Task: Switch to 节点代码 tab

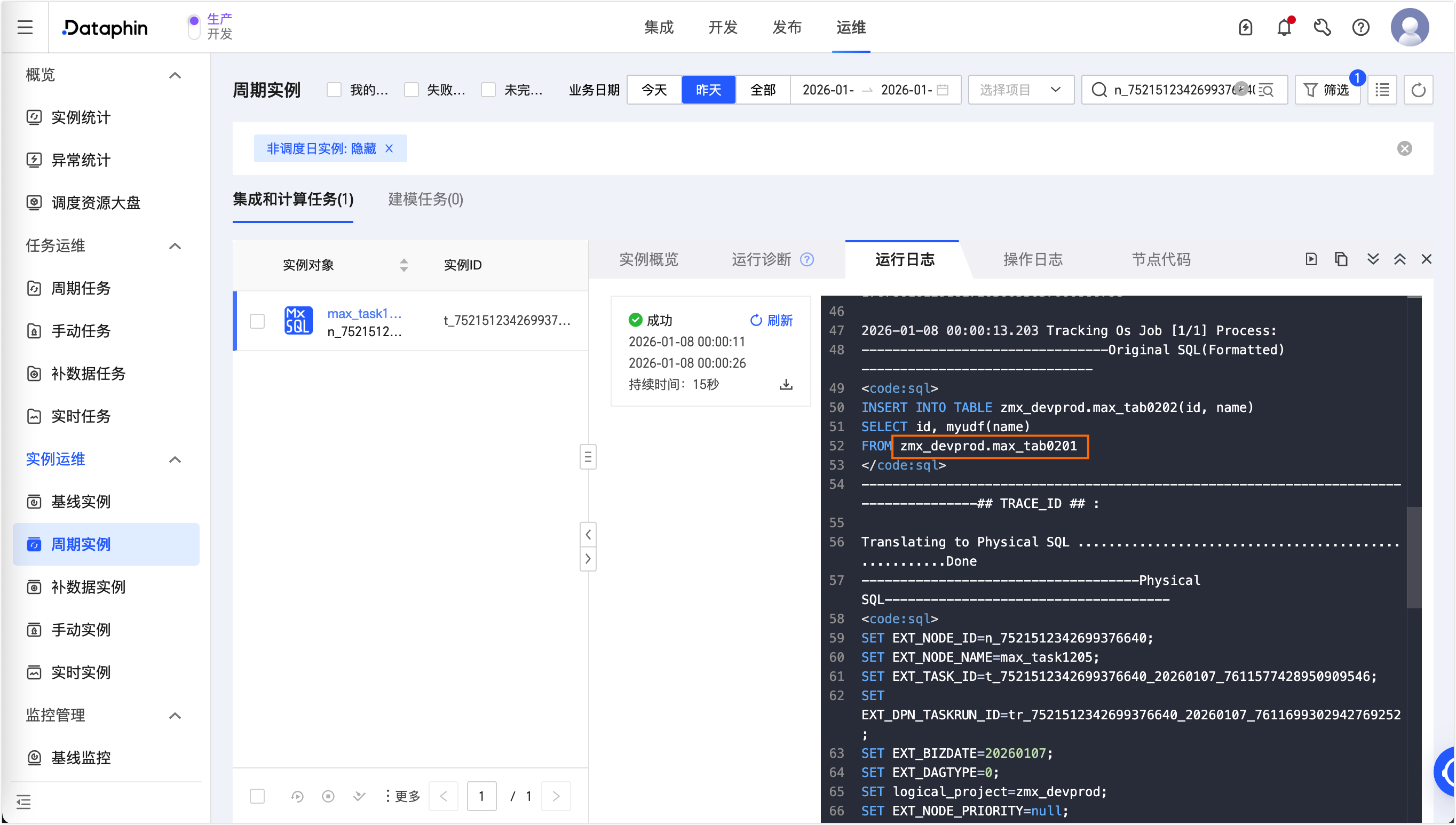Action: click(x=1161, y=259)
